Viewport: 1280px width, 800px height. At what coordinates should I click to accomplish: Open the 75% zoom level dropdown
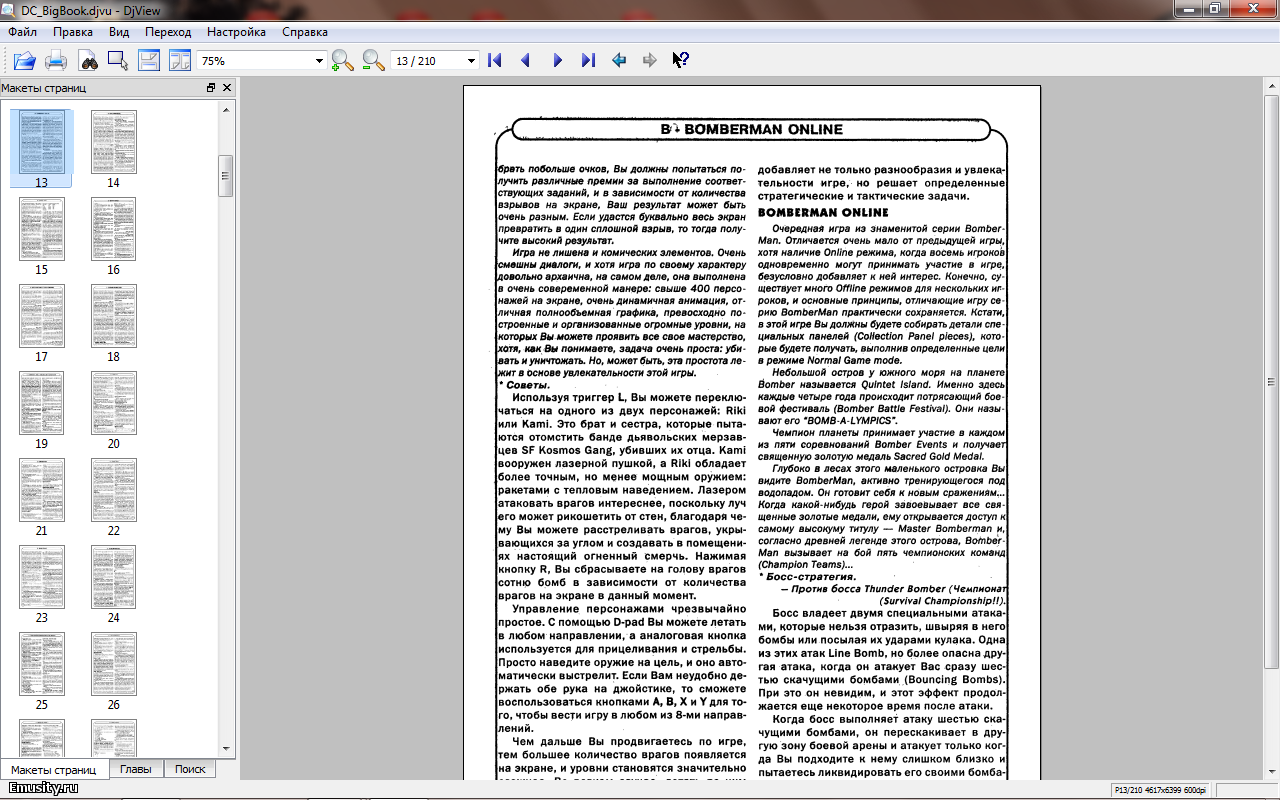pos(320,61)
